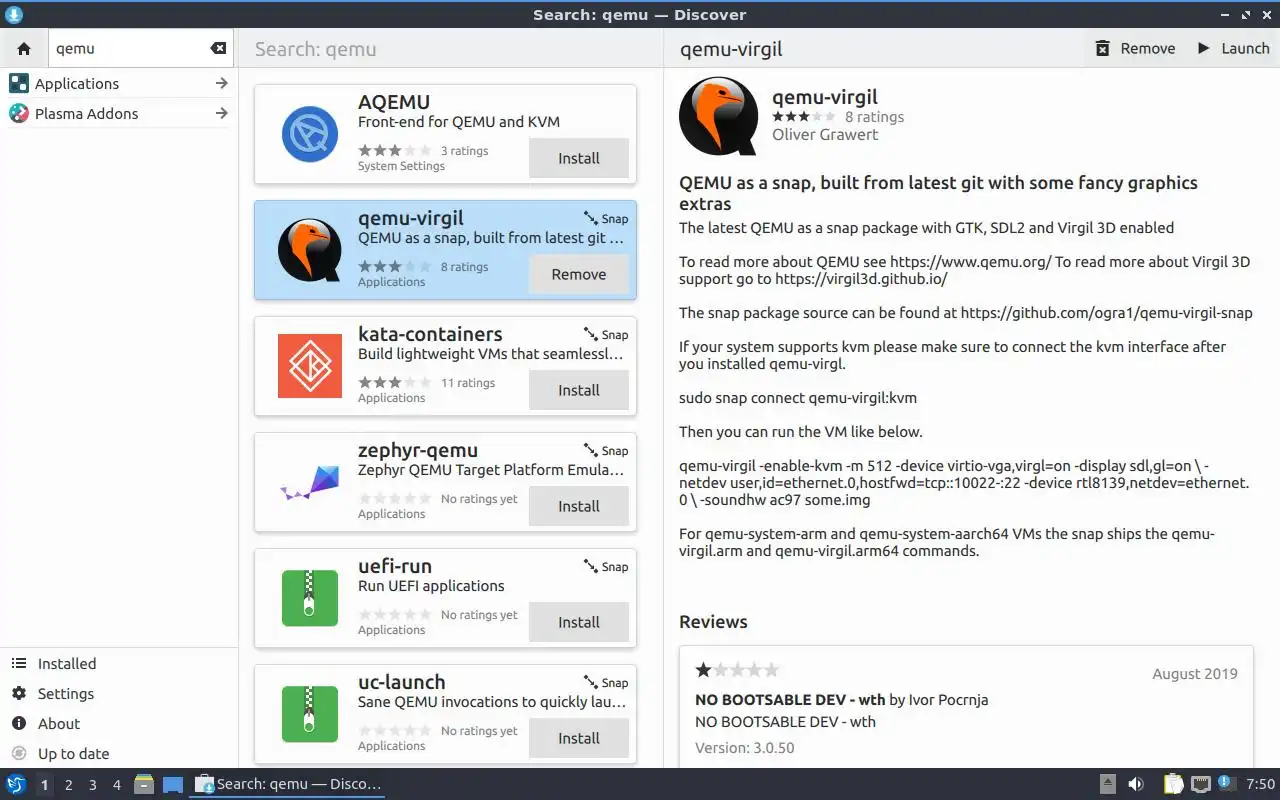This screenshot has height=800, width=1280.
Task: Open the clipboard tray icon
Action: coord(1173,784)
